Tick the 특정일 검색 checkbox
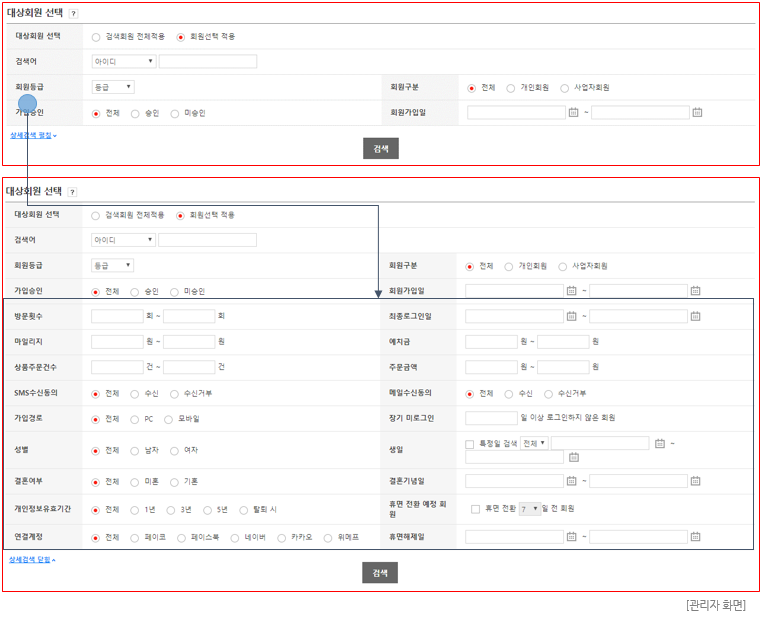 [470, 444]
